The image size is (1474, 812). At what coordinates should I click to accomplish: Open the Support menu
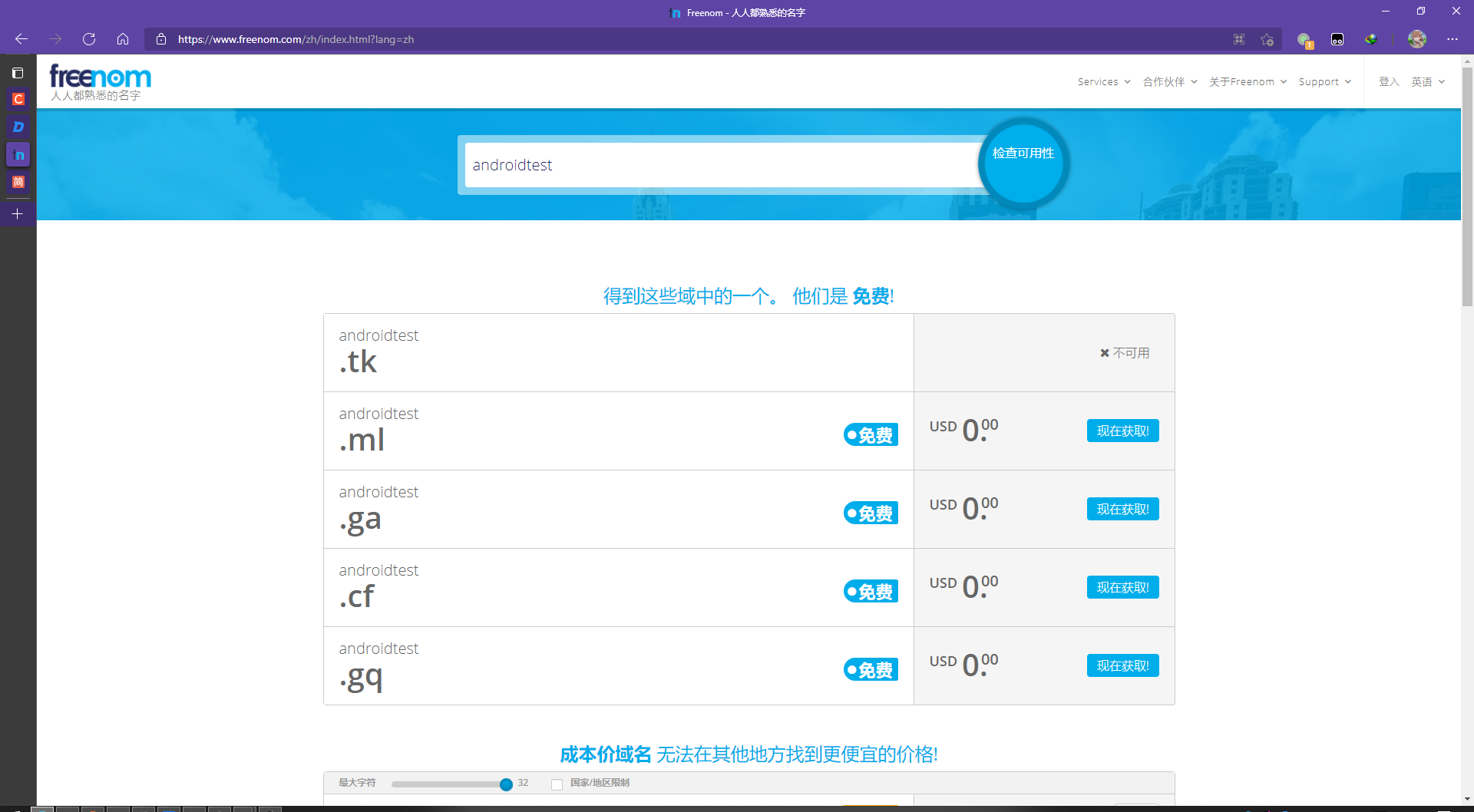pyautogui.click(x=1324, y=82)
